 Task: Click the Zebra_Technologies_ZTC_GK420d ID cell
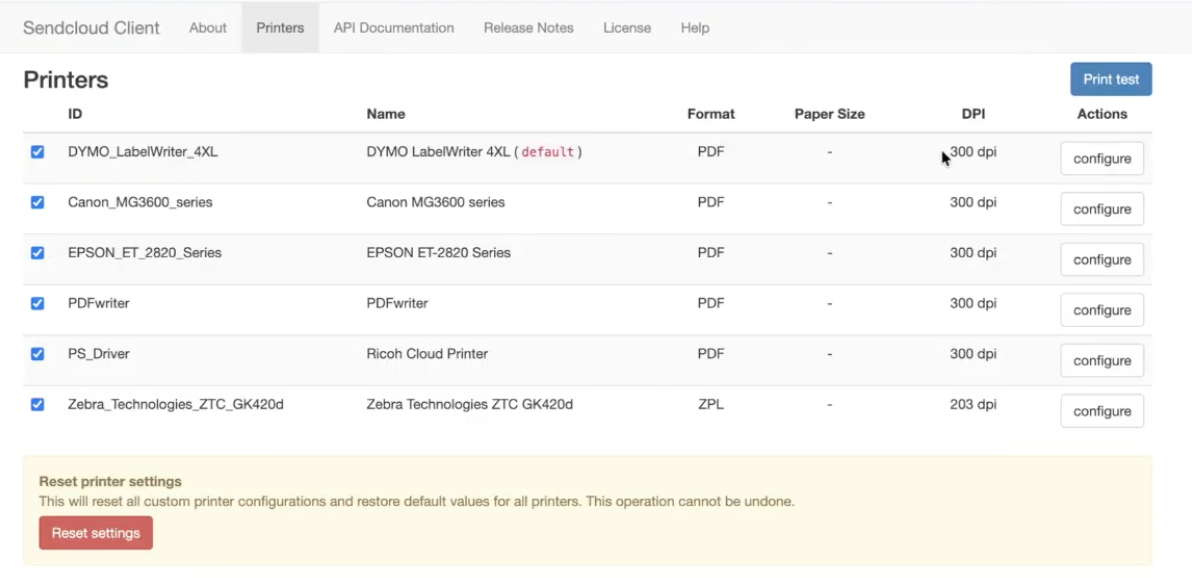176,405
